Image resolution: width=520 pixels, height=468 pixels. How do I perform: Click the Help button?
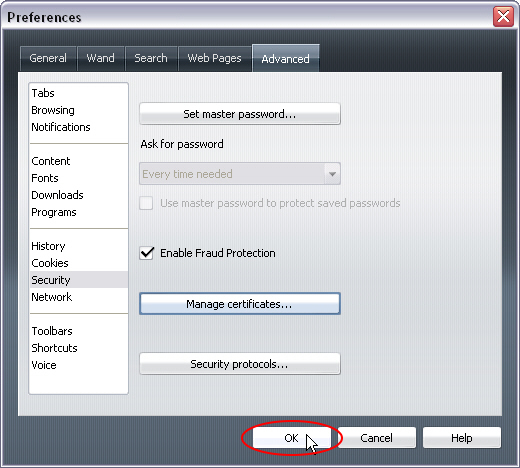(x=462, y=438)
